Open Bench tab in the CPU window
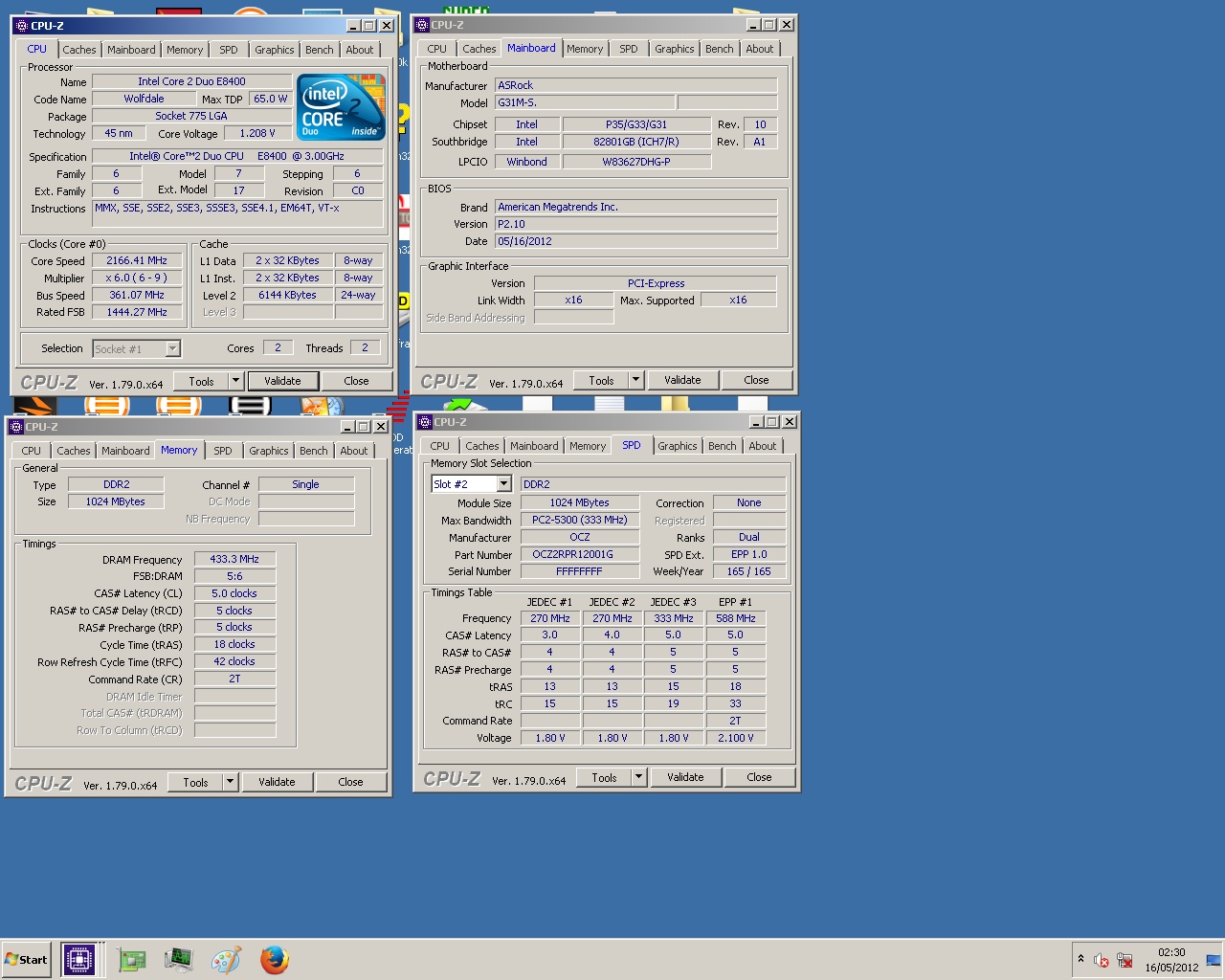Screen dimensions: 1225x980 pyautogui.click(x=320, y=50)
